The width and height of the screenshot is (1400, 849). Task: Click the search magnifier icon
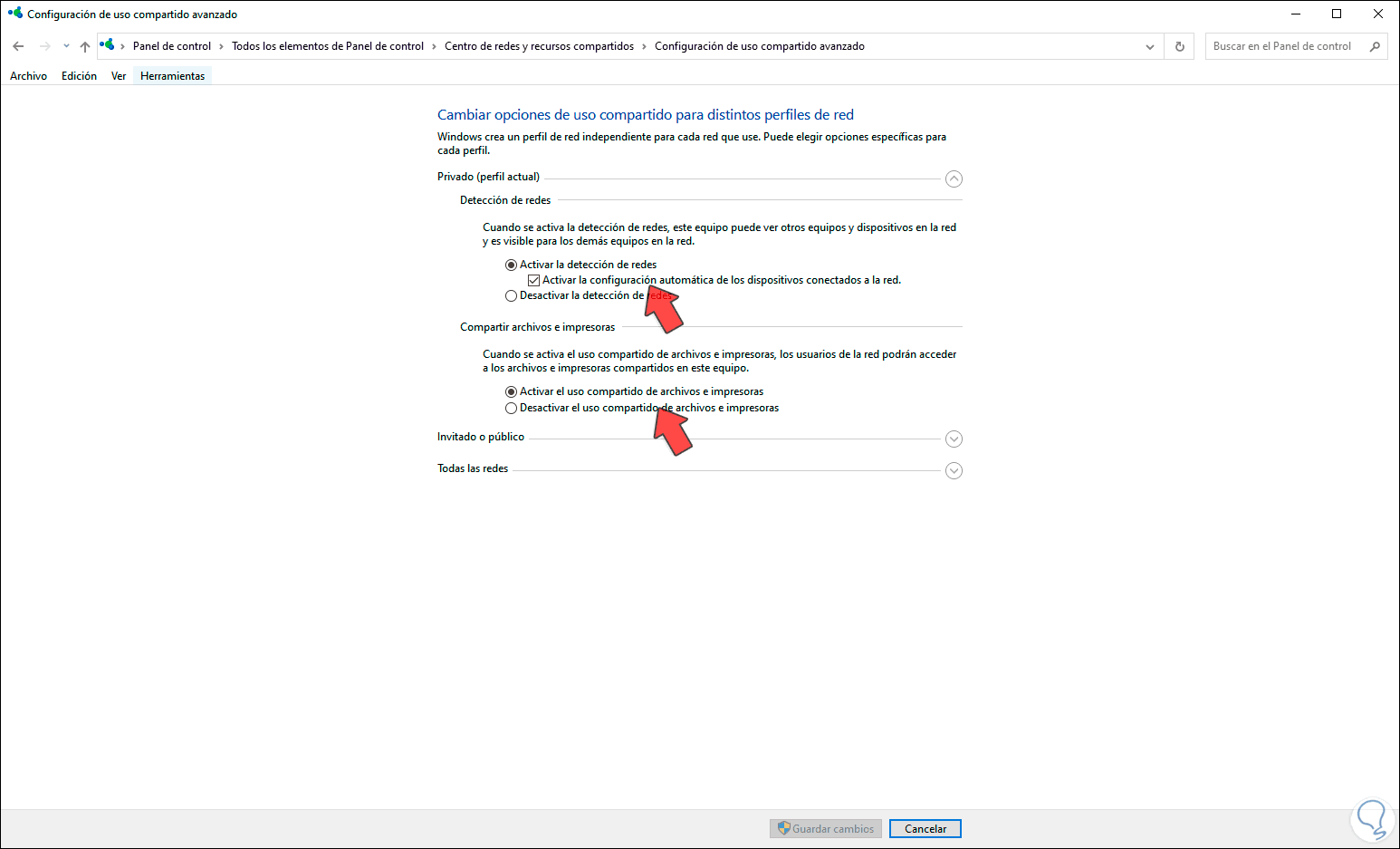[x=1375, y=45]
